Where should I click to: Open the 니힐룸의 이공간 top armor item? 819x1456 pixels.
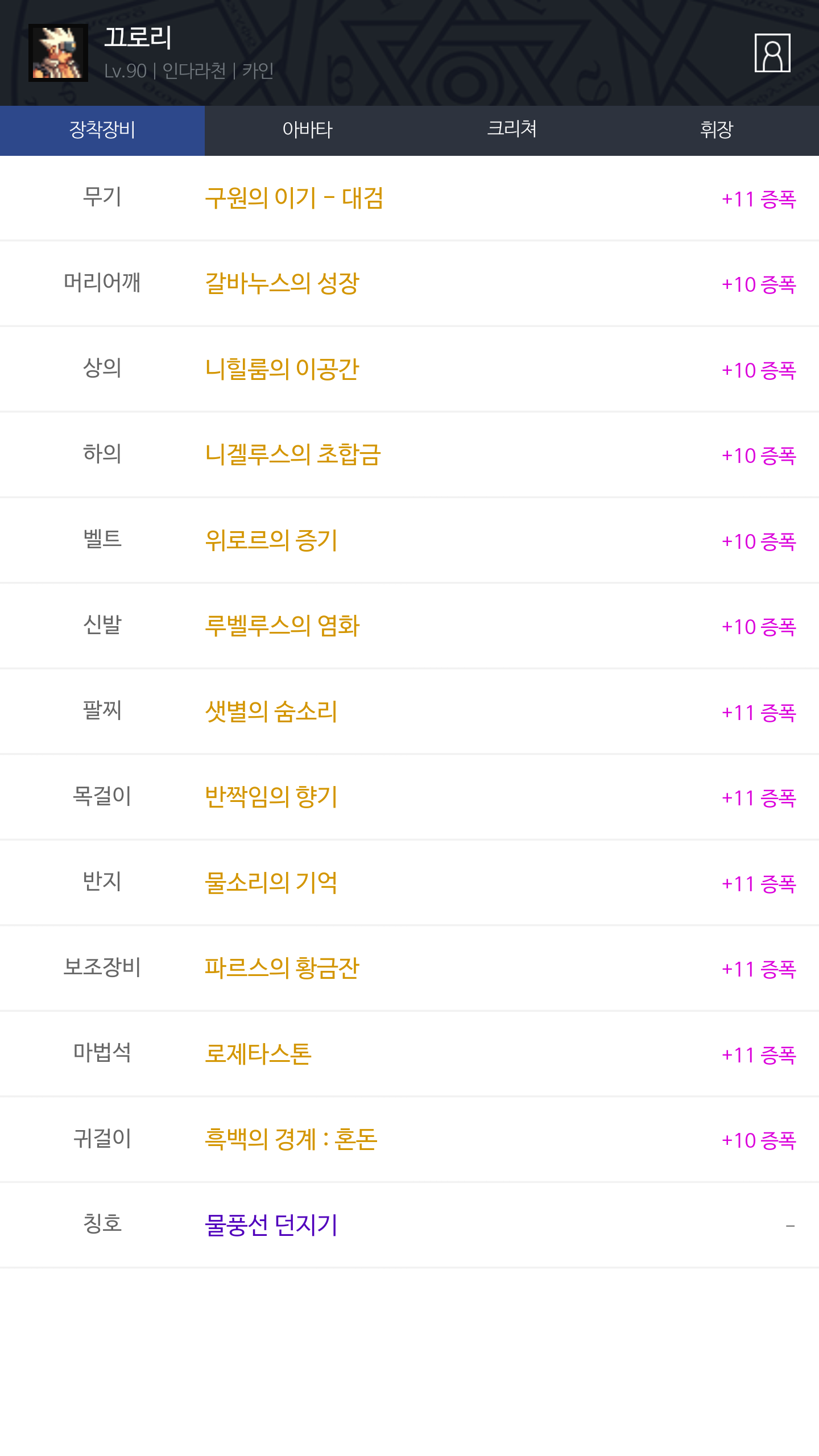pyautogui.click(x=282, y=370)
